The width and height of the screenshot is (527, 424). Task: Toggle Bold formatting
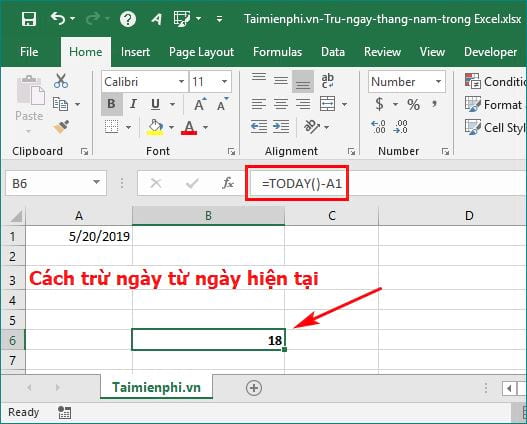point(112,104)
